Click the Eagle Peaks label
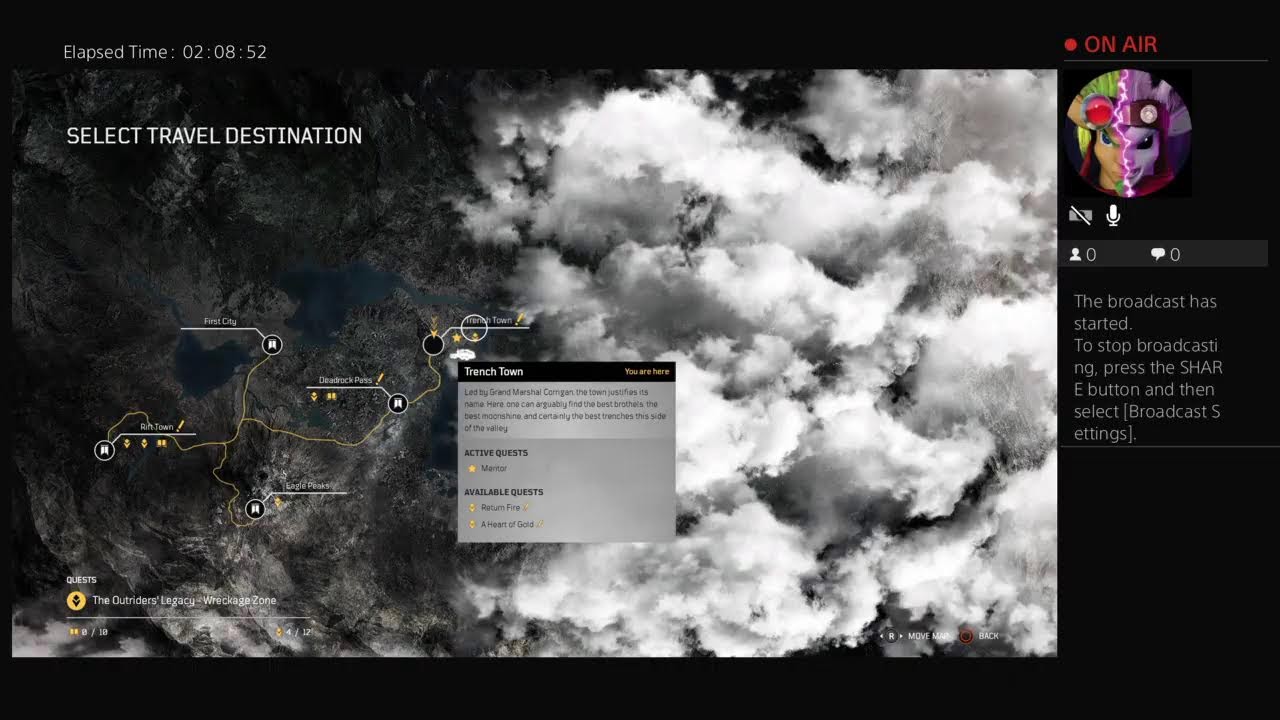 pos(307,486)
